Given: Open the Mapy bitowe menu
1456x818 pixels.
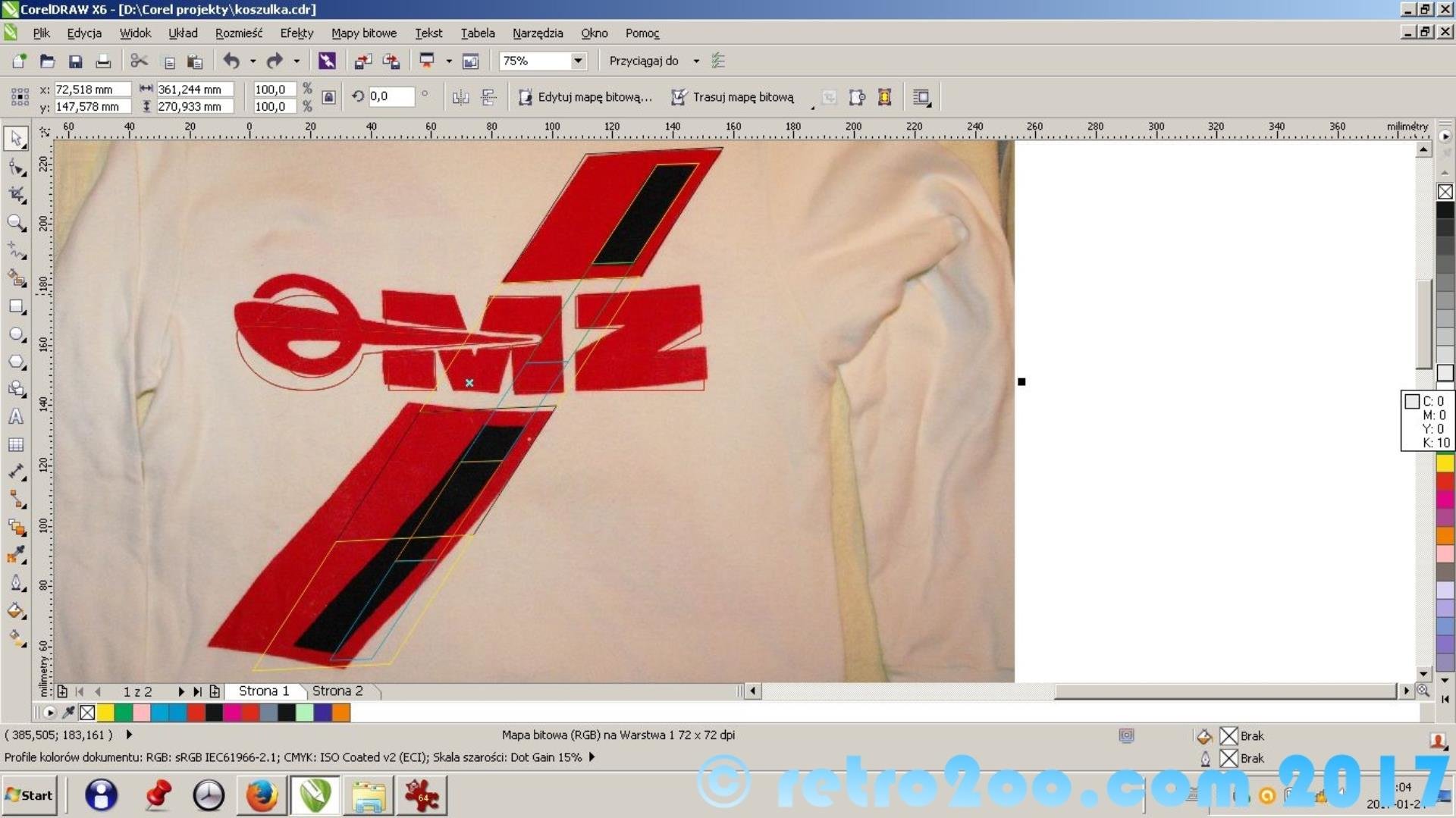Looking at the screenshot, I should pos(363,33).
